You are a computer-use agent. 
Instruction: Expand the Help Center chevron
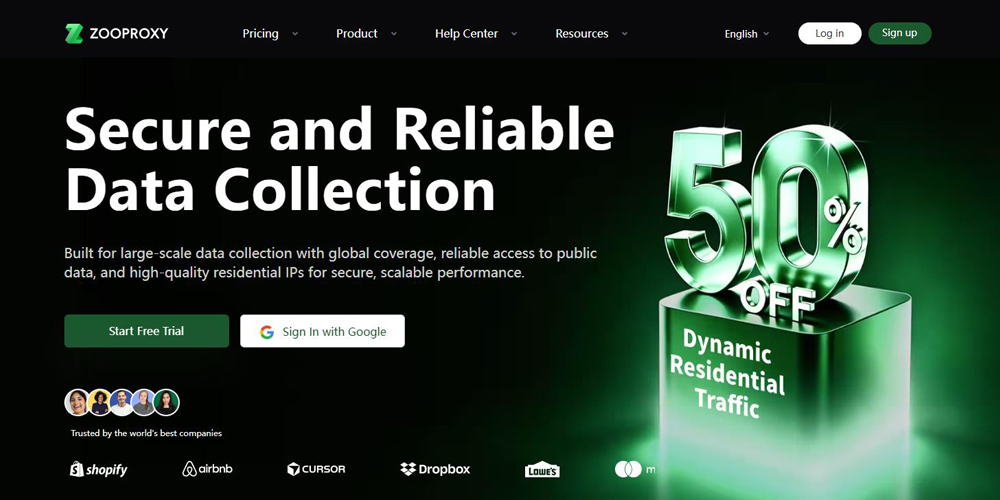[514, 34]
